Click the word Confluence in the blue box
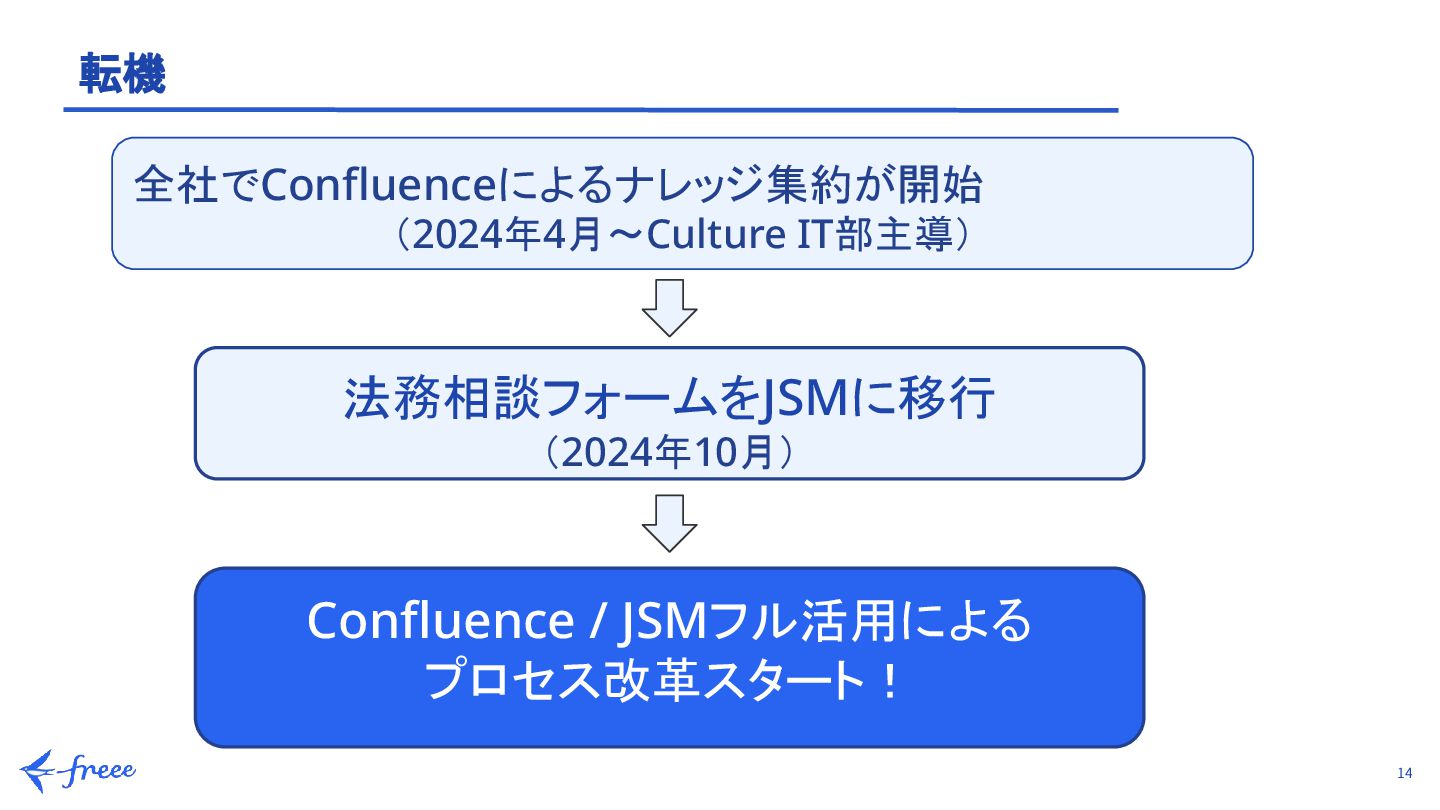This screenshot has height=810, width=1440. click(440, 621)
